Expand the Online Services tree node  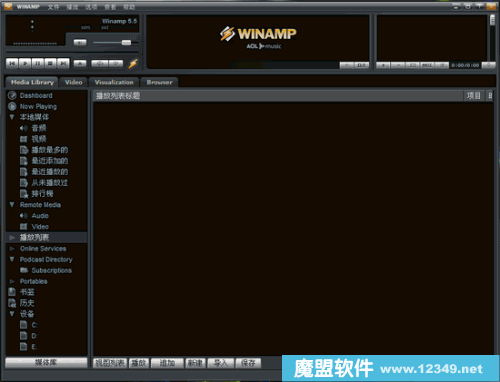click(12, 249)
